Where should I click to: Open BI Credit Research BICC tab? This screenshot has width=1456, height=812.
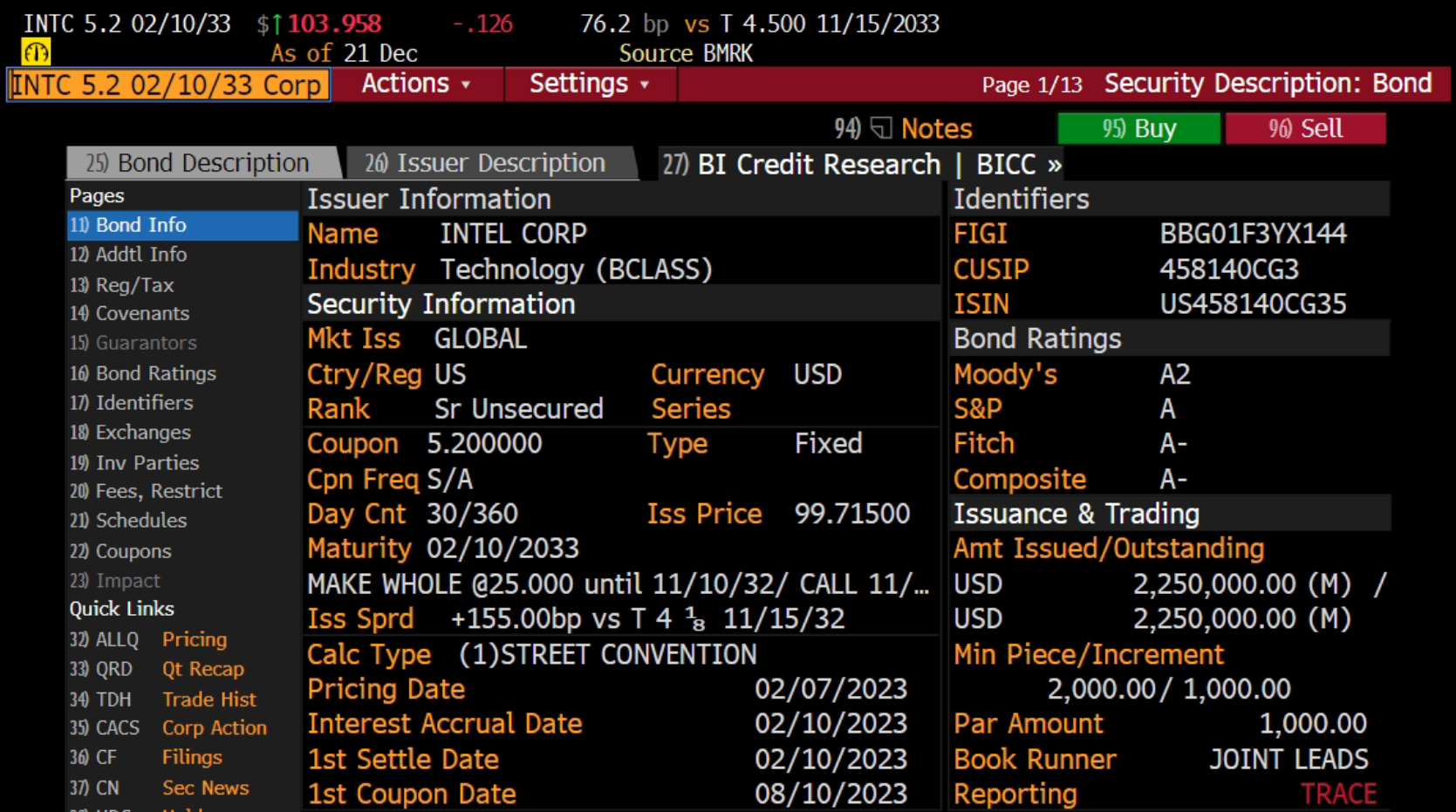tap(861, 164)
